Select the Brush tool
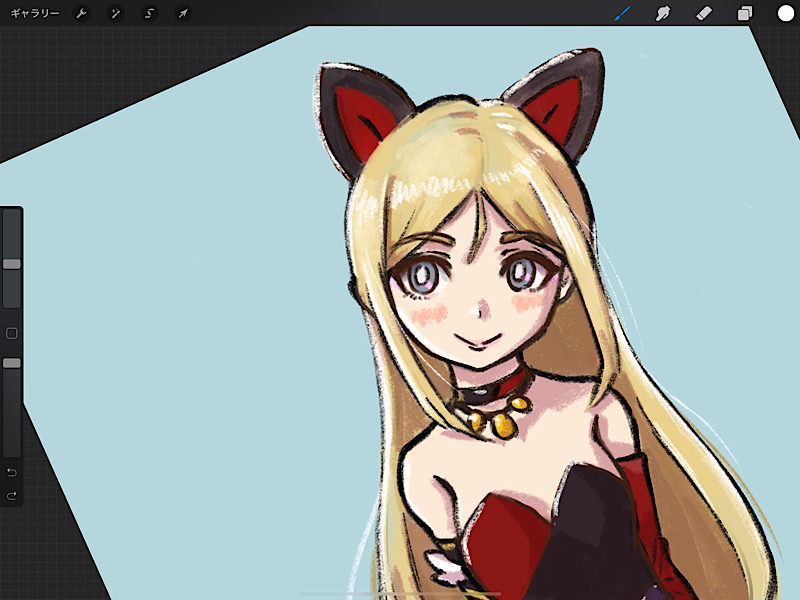800x600 pixels. (x=622, y=13)
